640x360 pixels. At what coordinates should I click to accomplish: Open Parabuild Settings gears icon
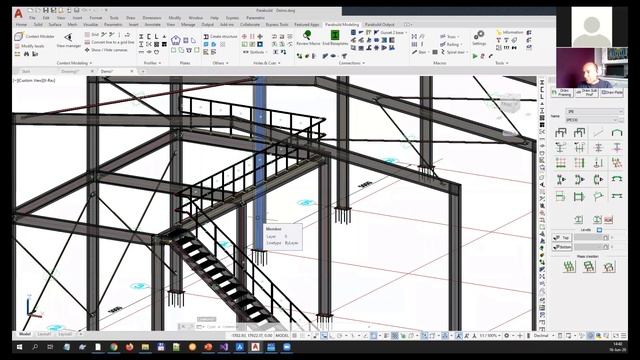[x=479, y=35]
